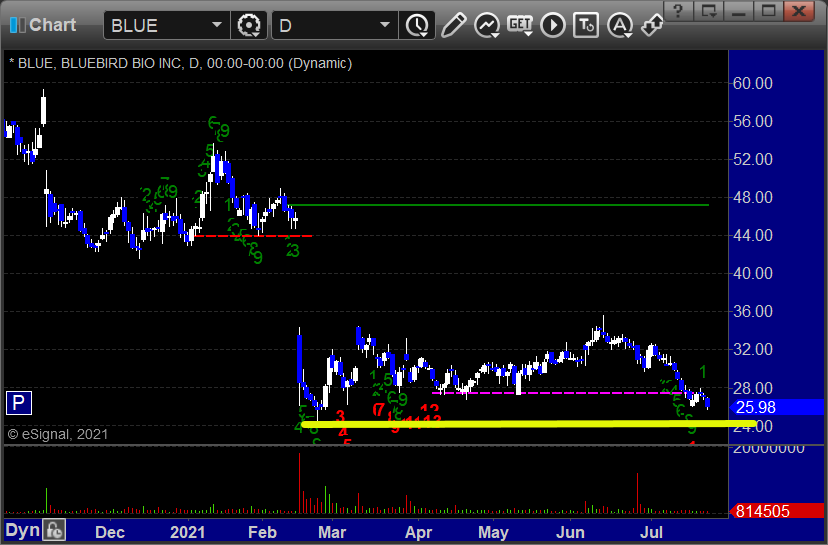Select the yellow horizontal support line
Image resolution: width=828 pixels, height=545 pixels.
pos(528,424)
